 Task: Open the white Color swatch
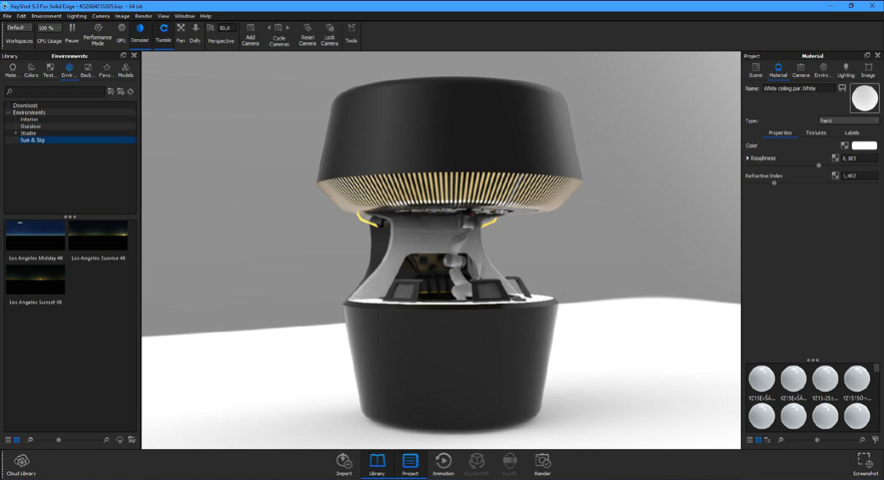pyautogui.click(x=864, y=146)
